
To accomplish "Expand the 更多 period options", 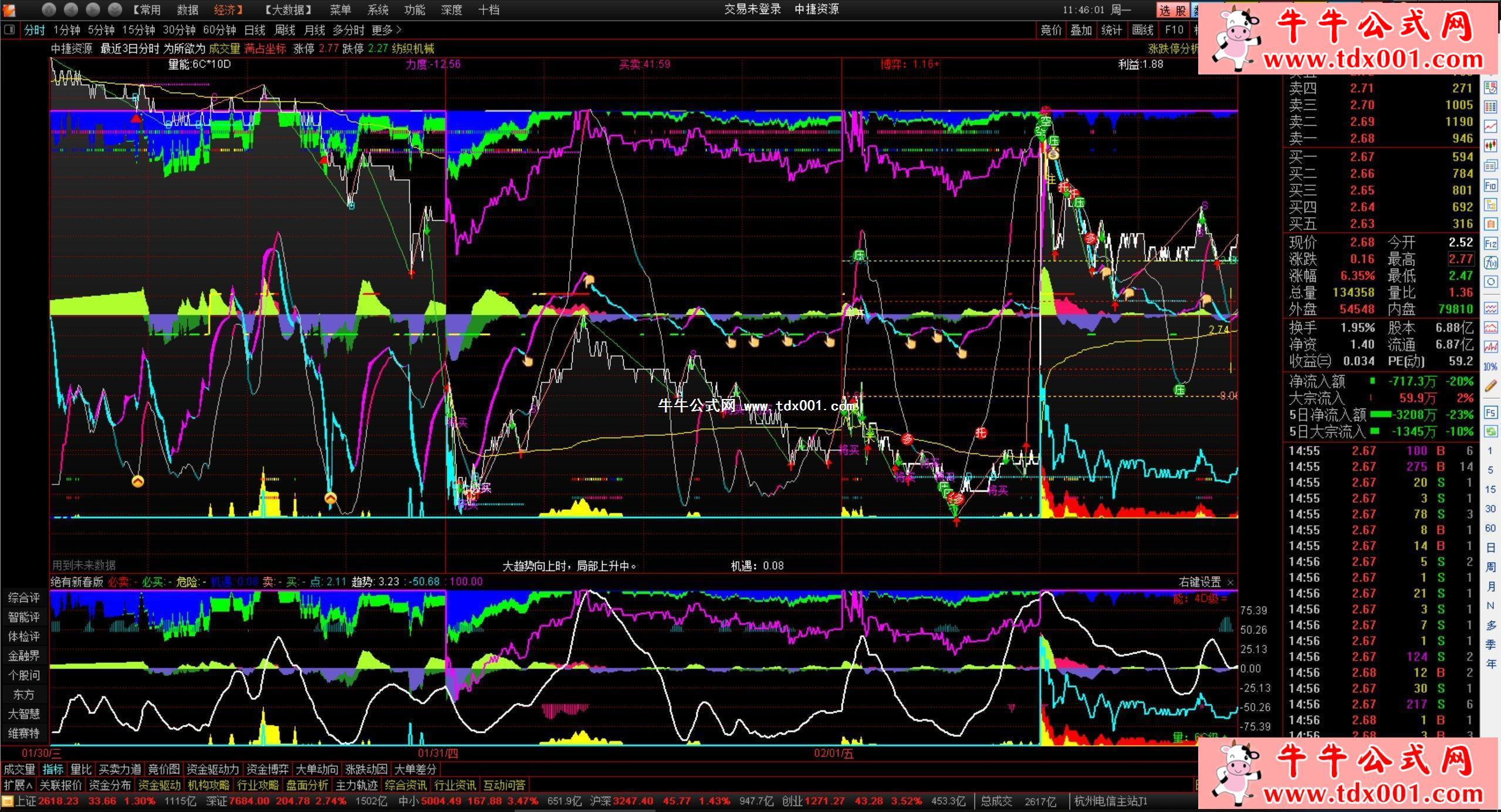I will 386,30.
